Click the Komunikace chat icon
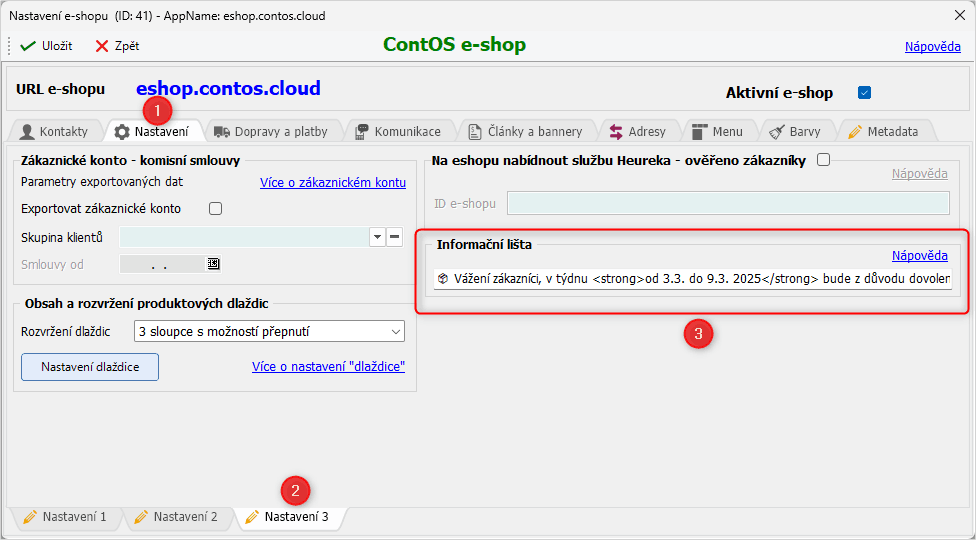The height and width of the screenshot is (540, 976). (362, 131)
